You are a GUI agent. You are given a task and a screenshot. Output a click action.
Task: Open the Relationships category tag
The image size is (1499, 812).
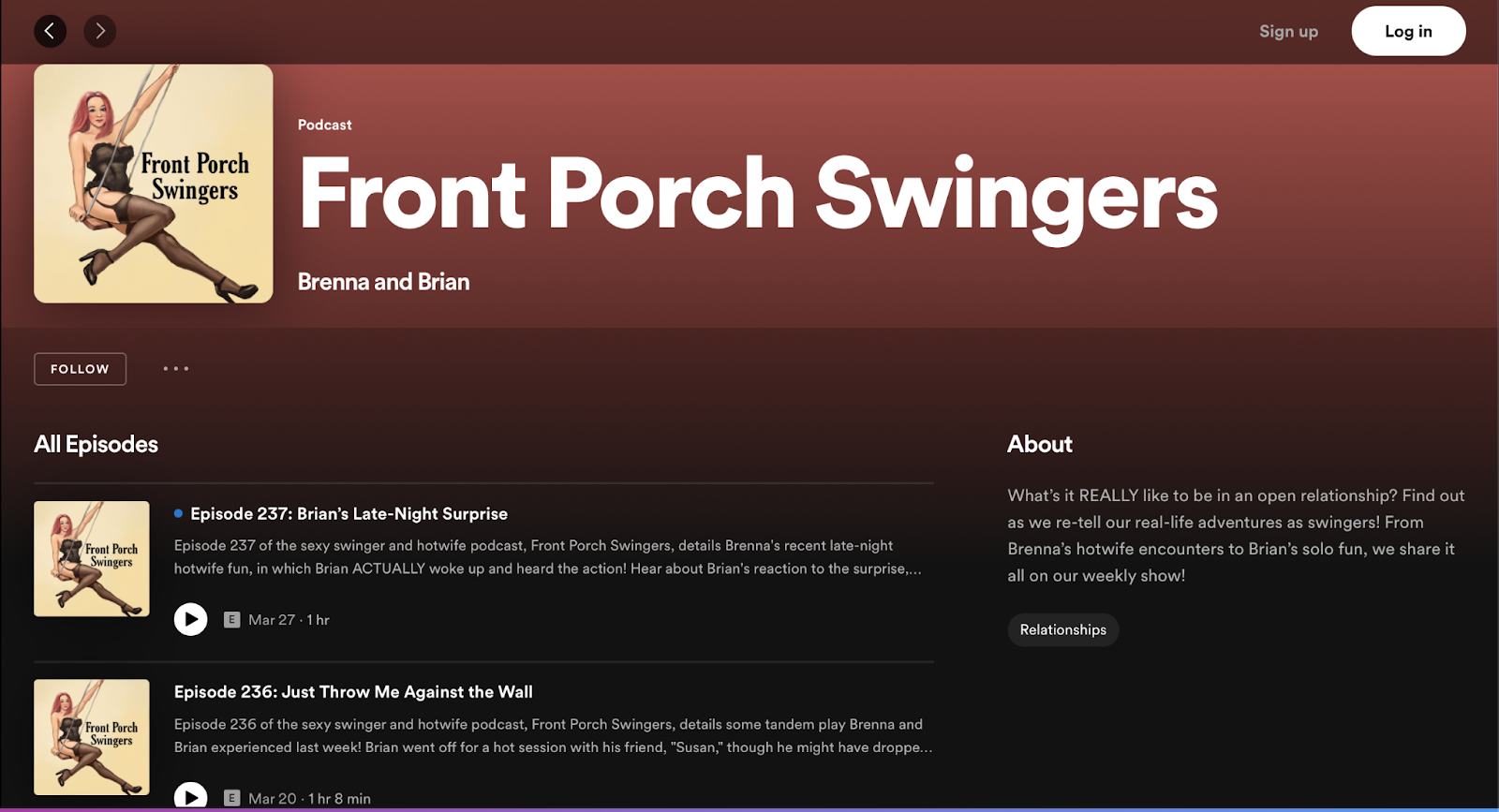coord(1063,629)
